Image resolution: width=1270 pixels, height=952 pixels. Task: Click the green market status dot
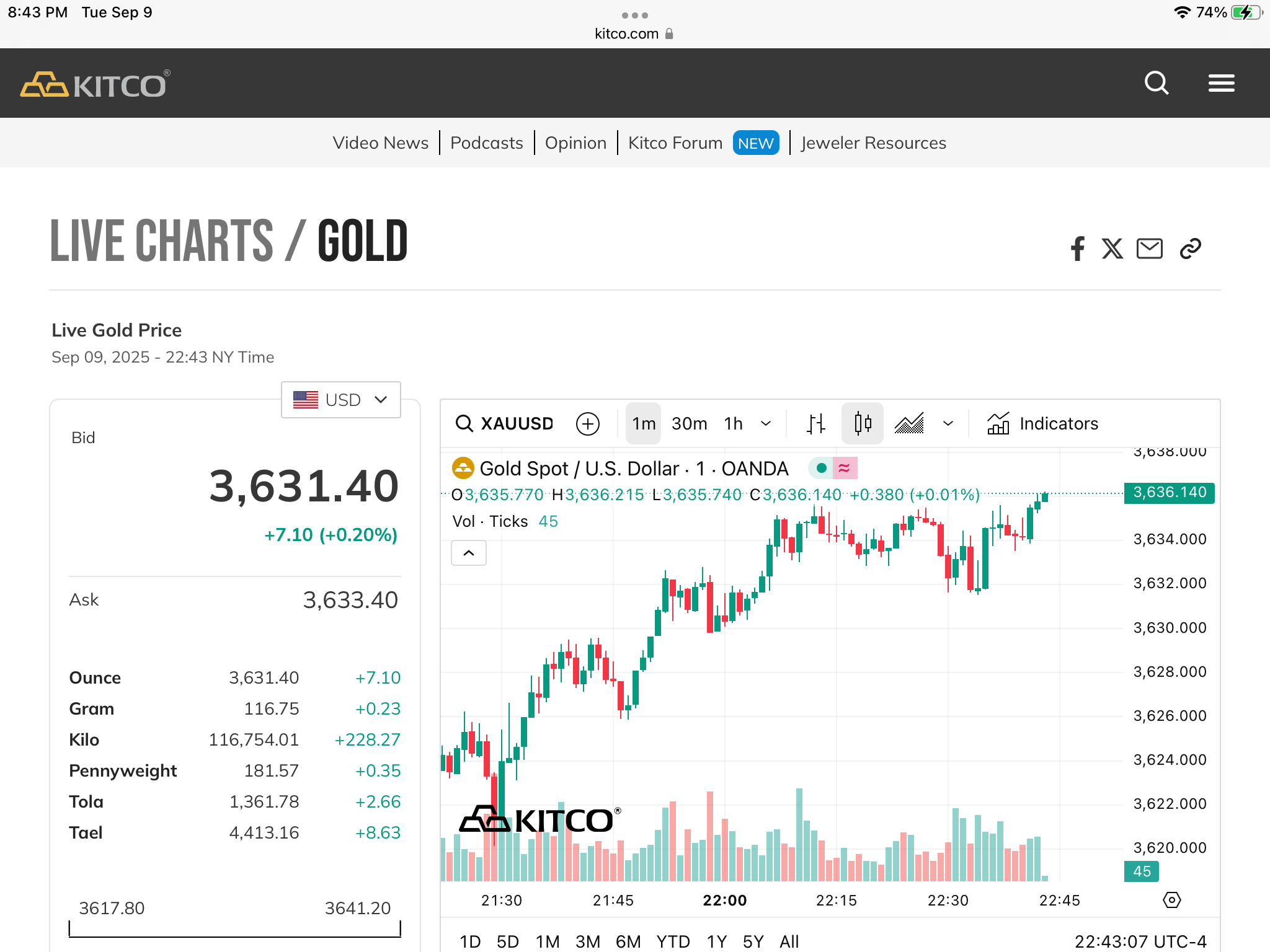click(x=821, y=468)
